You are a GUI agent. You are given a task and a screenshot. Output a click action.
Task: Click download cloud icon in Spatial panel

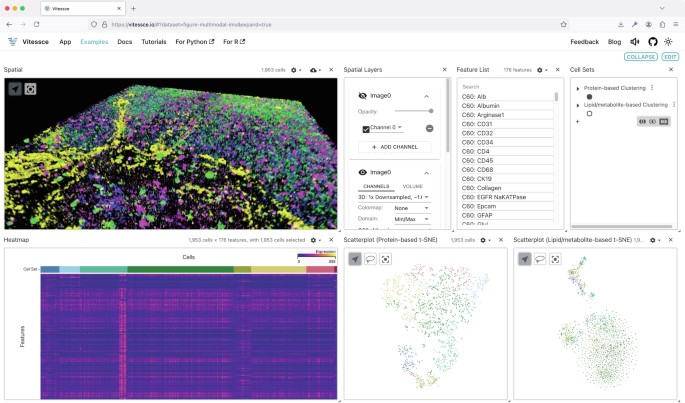(x=314, y=70)
